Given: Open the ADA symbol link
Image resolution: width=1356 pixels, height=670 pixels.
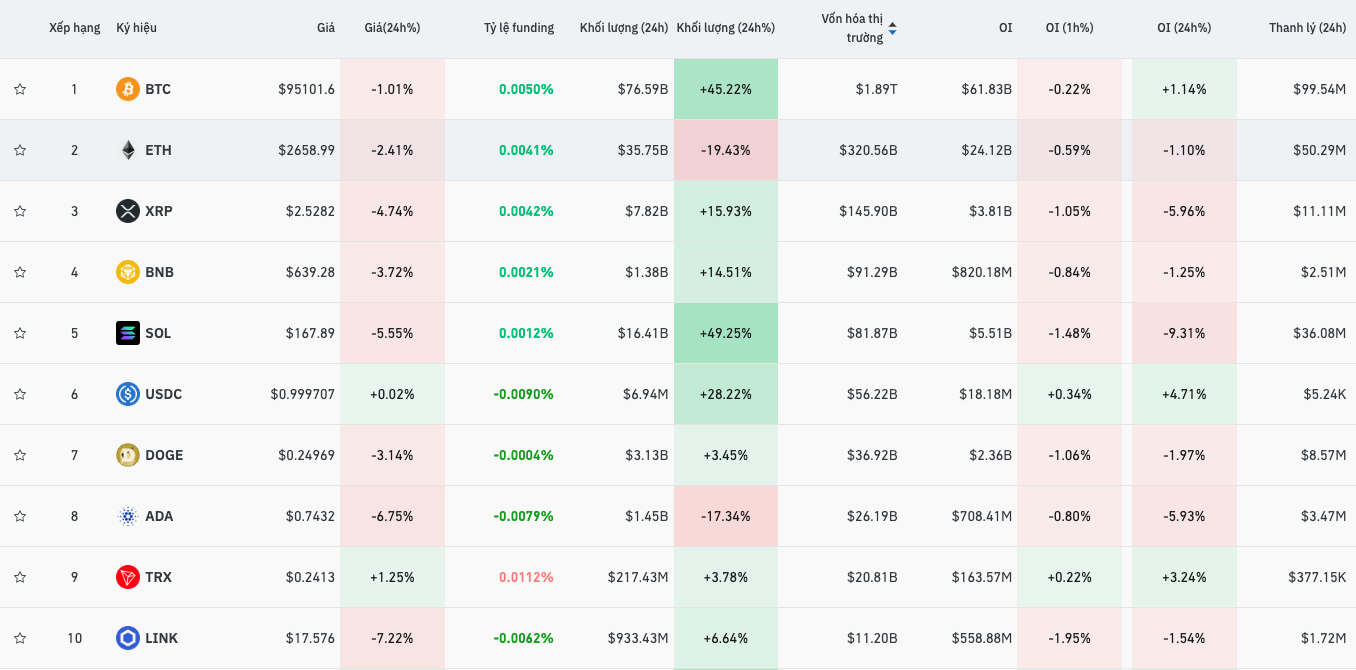Looking at the screenshot, I should pyautogui.click(x=159, y=516).
